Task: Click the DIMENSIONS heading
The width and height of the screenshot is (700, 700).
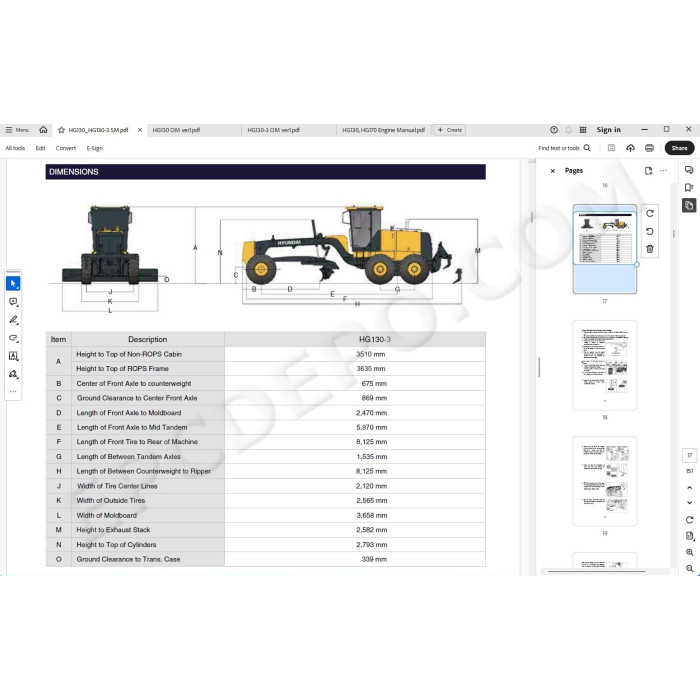Action: pyautogui.click(x=74, y=172)
